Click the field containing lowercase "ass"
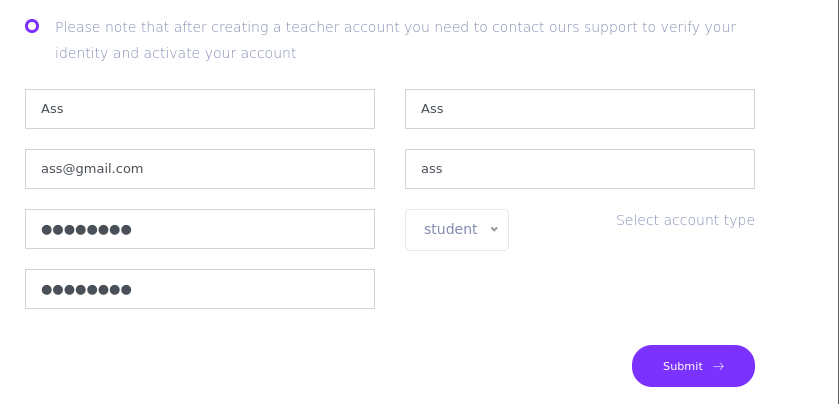This screenshot has height=404, width=839. pyautogui.click(x=580, y=169)
